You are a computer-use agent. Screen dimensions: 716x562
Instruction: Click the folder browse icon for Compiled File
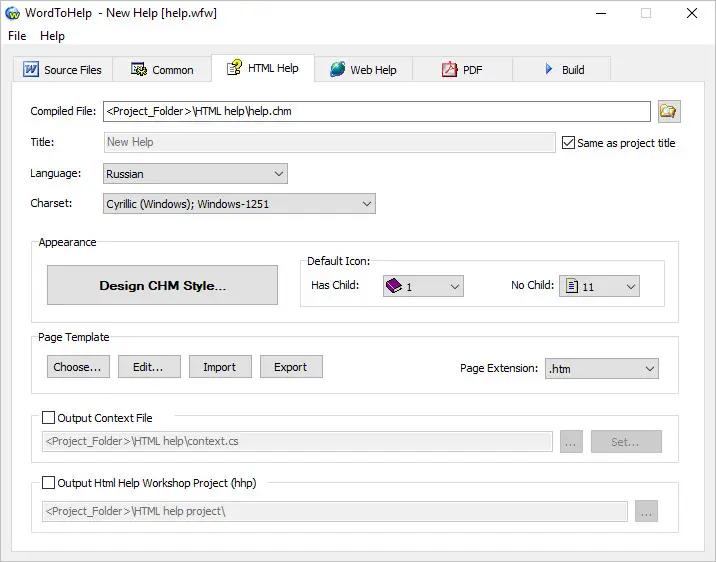coord(668,112)
